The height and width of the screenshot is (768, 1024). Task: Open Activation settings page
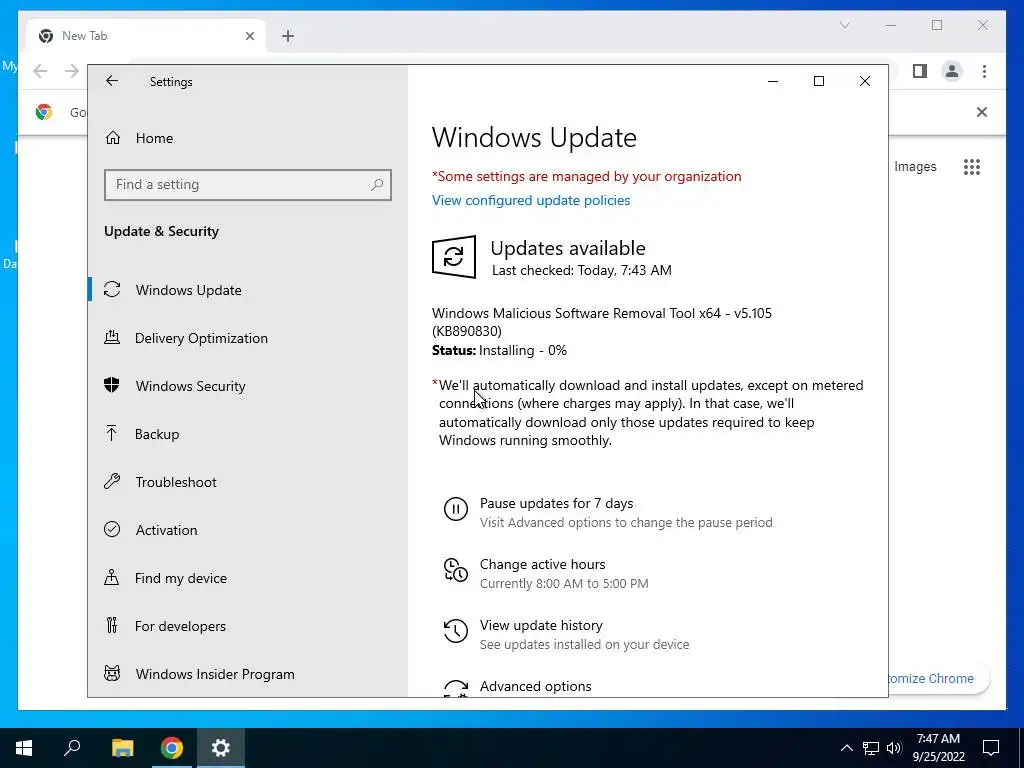click(x=166, y=530)
